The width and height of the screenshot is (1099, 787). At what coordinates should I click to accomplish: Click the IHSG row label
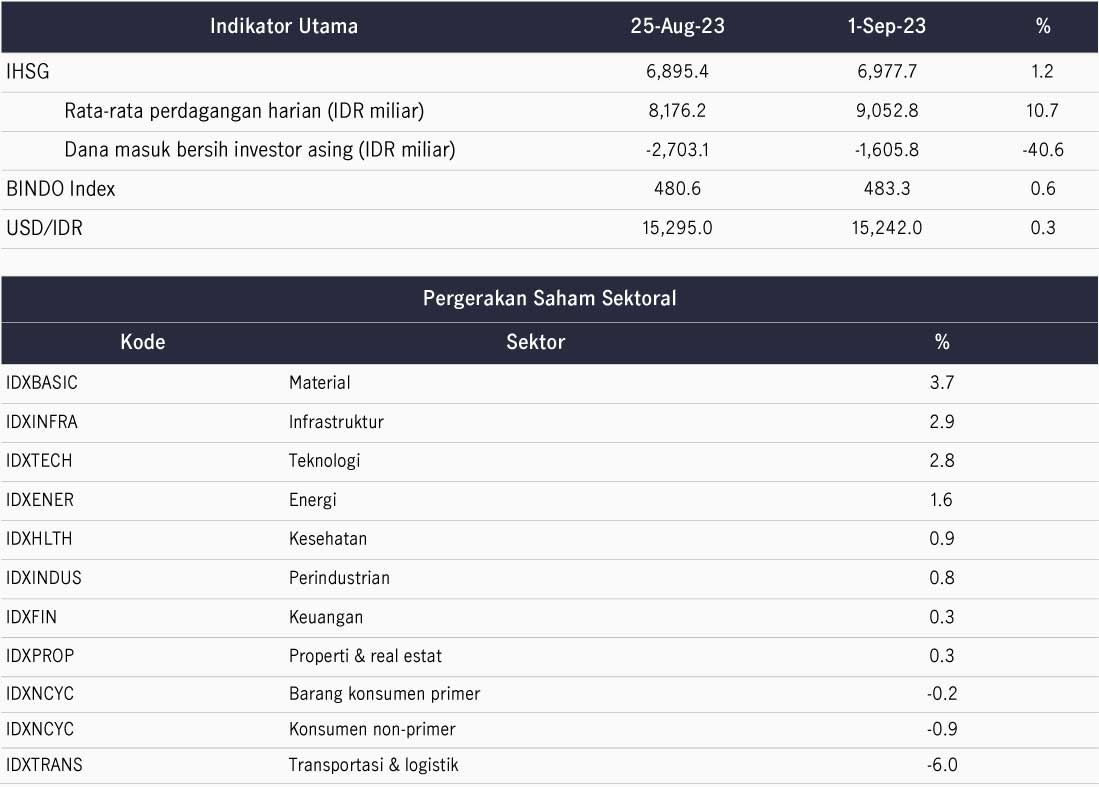pyautogui.click(x=28, y=71)
